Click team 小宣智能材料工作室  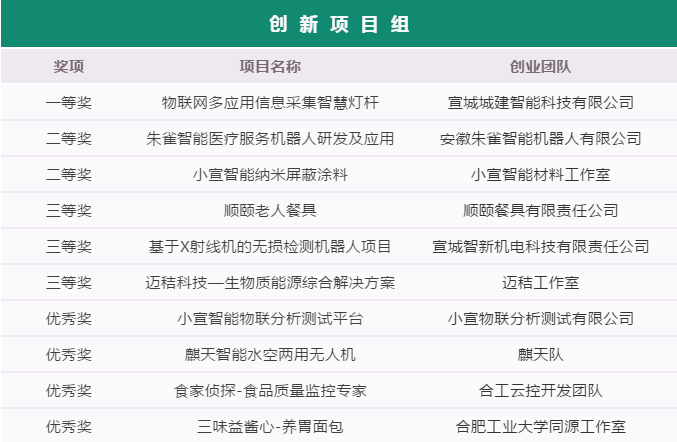pyautogui.click(x=541, y=175)
